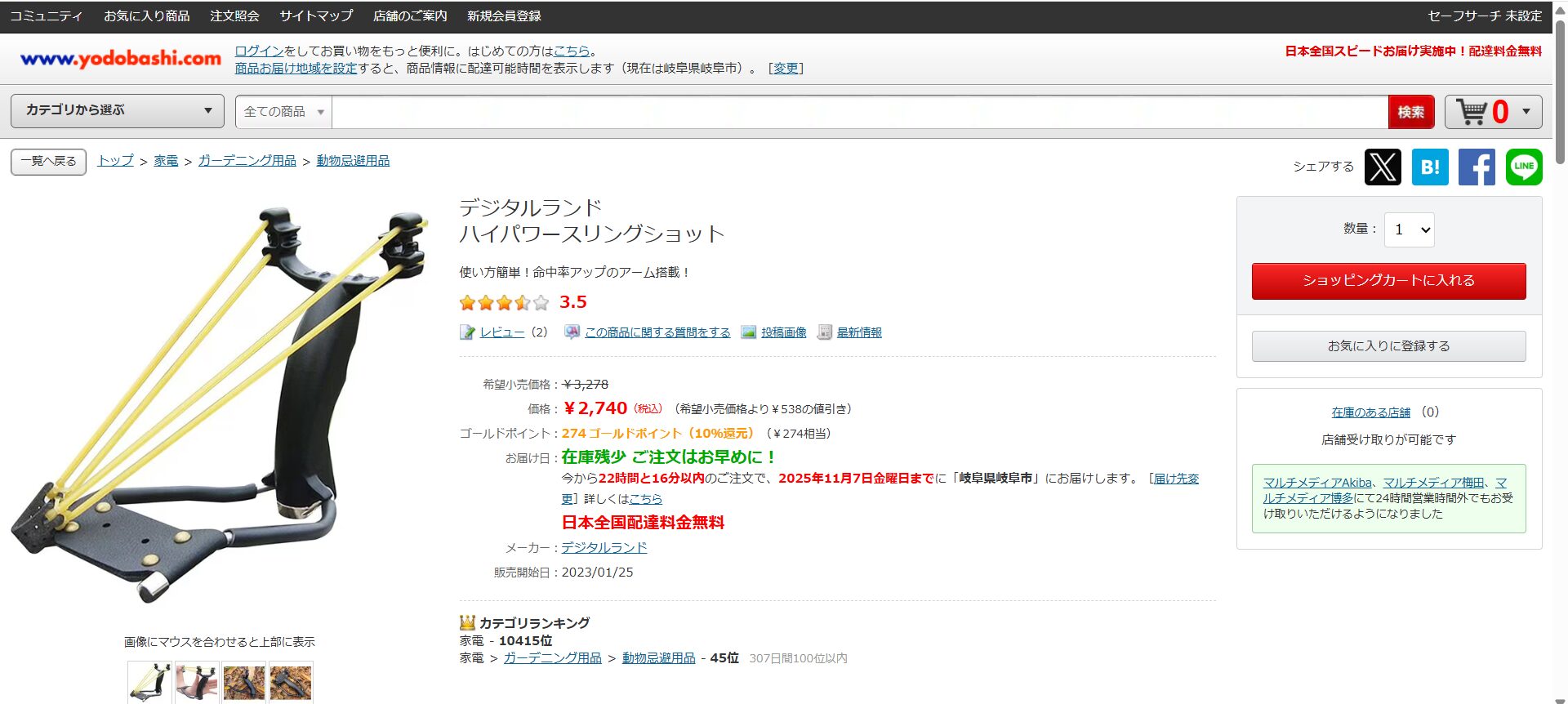Image resolution: width=1568 pixels, height=704 pixels.
Task: Click お気に入りに登録する button
Action: point(1388,346)
